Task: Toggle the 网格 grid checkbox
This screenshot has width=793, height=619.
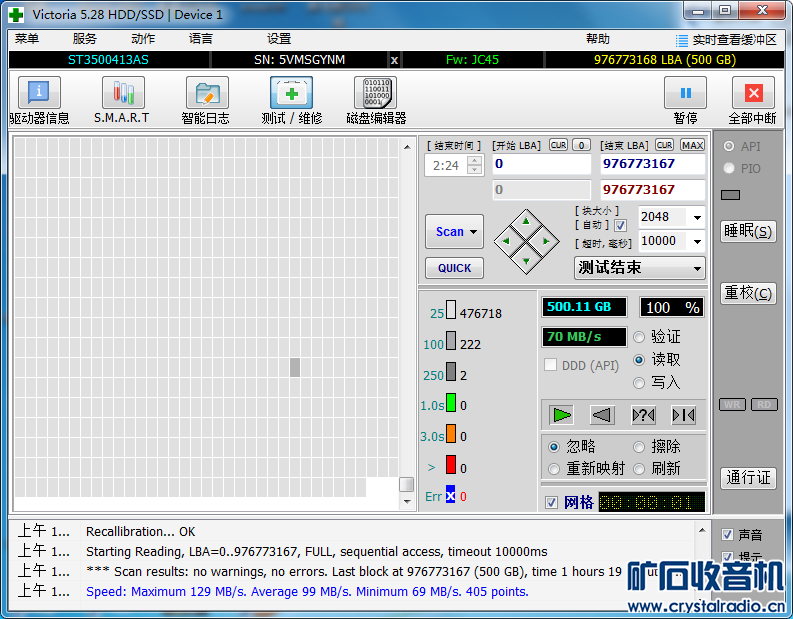Action: 551,502
